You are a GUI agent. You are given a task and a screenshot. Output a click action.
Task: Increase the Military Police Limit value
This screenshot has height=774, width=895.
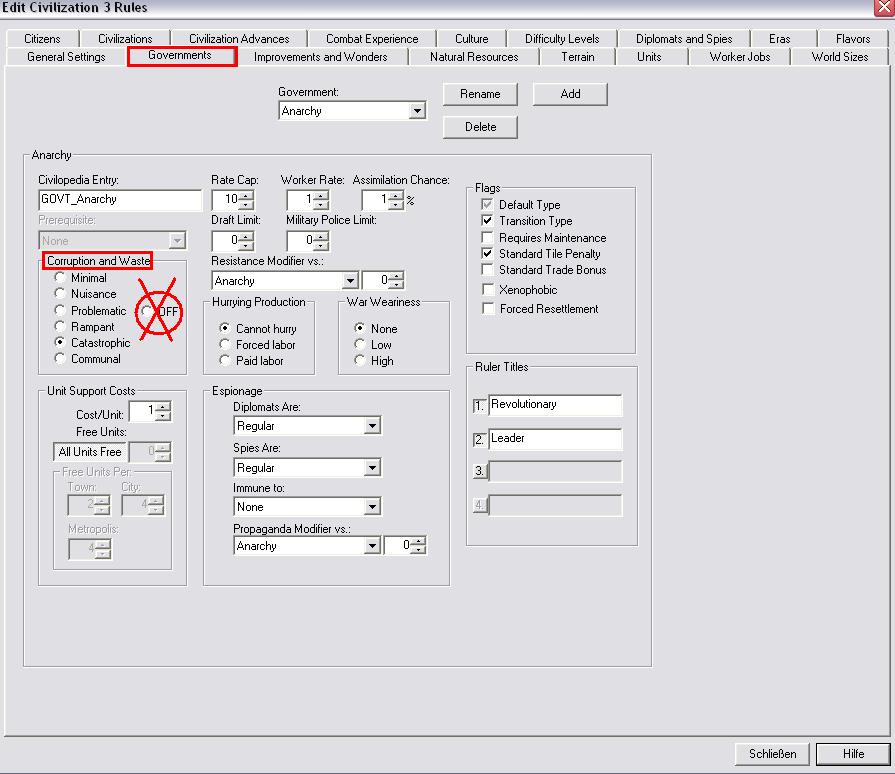[x=321, y=235]
